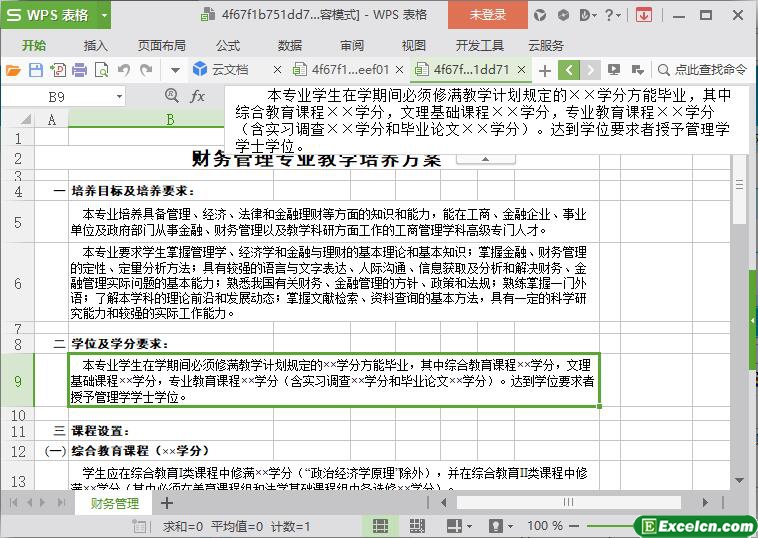Click horizontal scrollbar right arrow
The width and height of the screenshot is (758, 538).
coord(705,503)
